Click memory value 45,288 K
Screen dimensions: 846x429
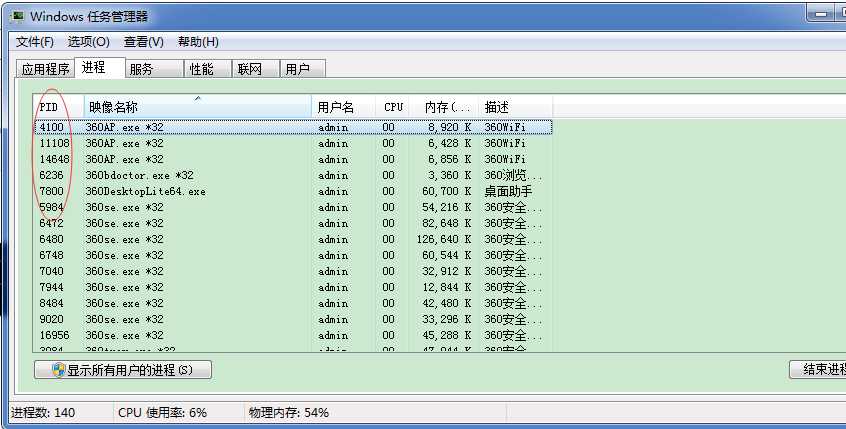(447, 335)
